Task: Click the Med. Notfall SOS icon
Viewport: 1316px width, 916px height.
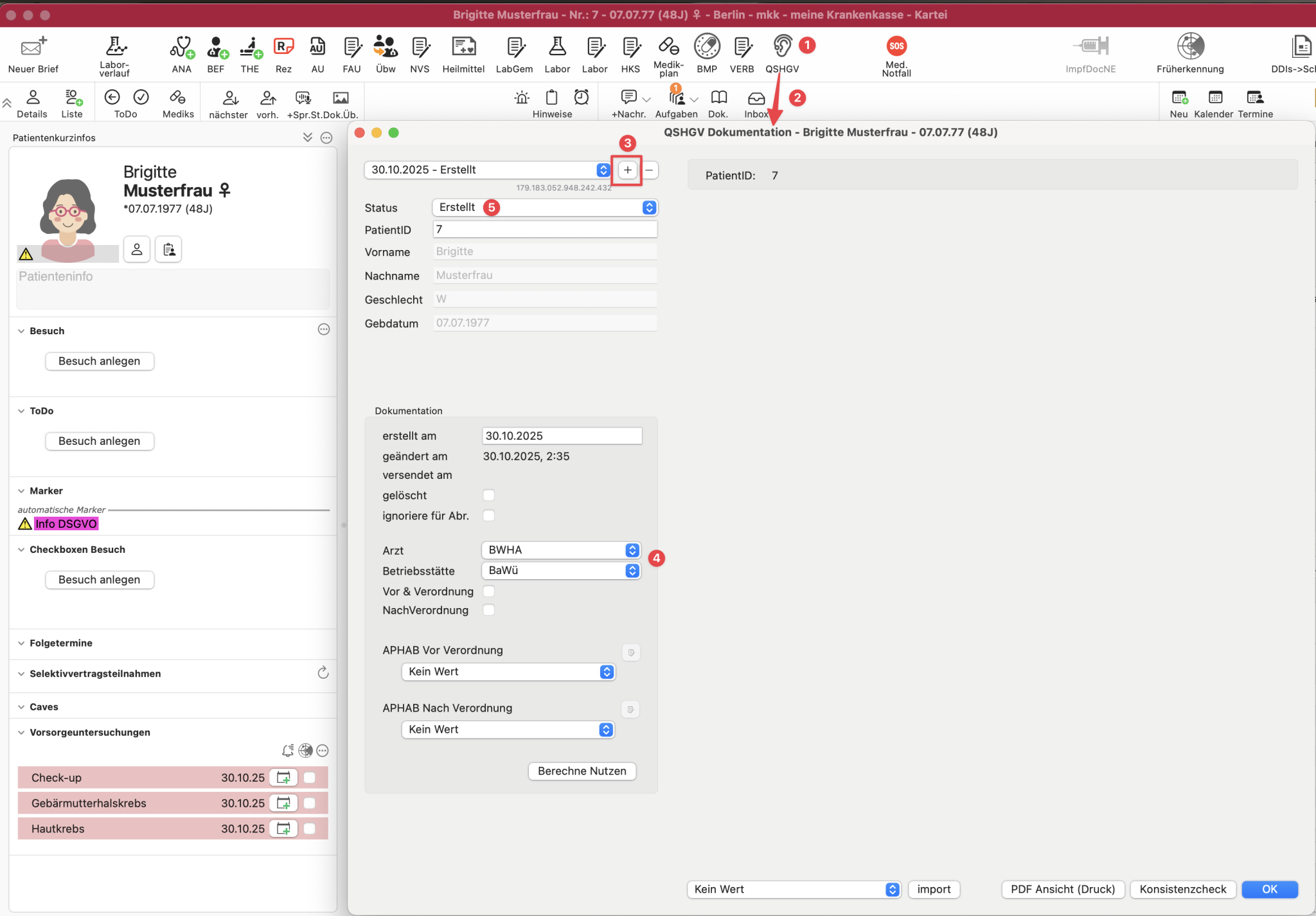Action: (896, 47)
